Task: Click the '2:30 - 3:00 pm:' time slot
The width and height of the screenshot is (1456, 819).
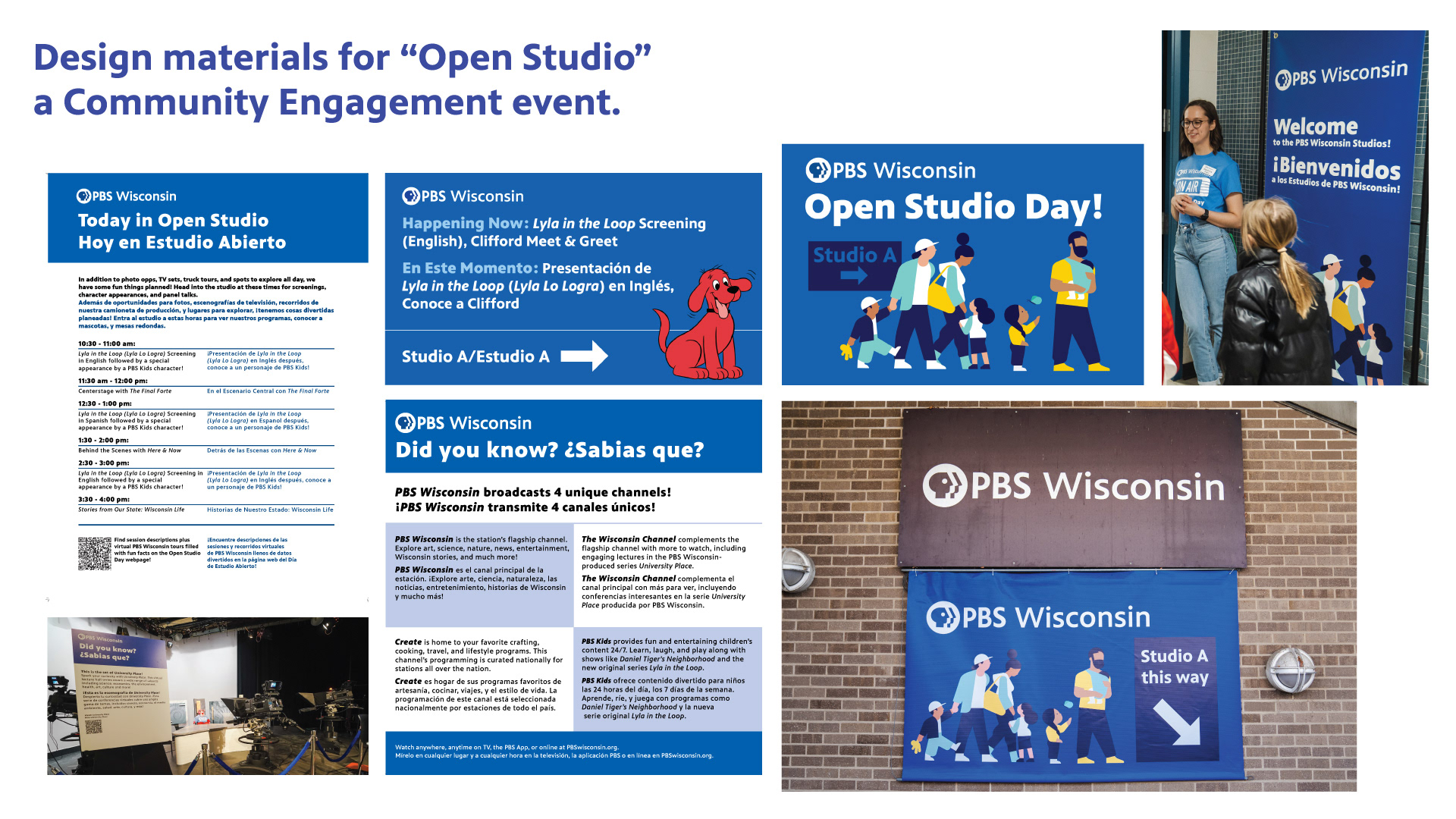Action: [104, 463]
